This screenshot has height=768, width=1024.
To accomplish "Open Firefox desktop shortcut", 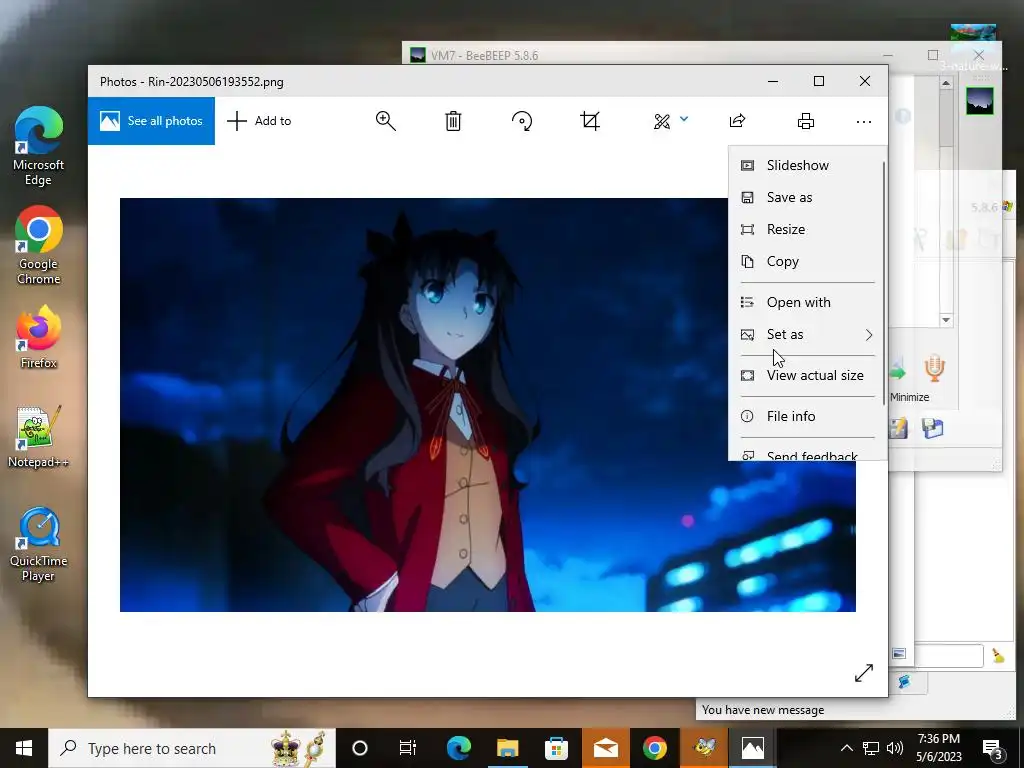I will pos(39,338).
